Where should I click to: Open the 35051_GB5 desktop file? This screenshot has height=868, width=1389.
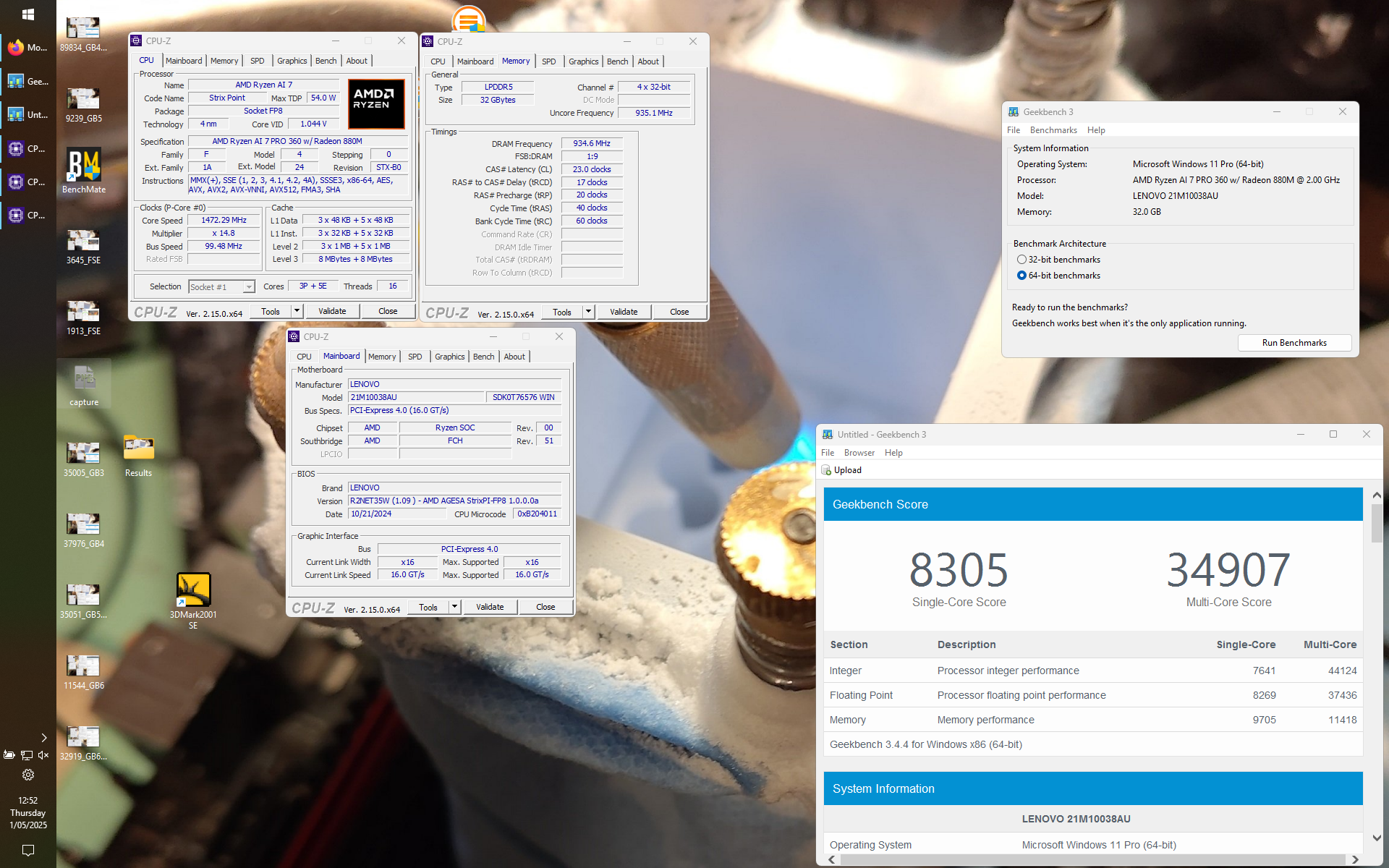click(83, 601)
